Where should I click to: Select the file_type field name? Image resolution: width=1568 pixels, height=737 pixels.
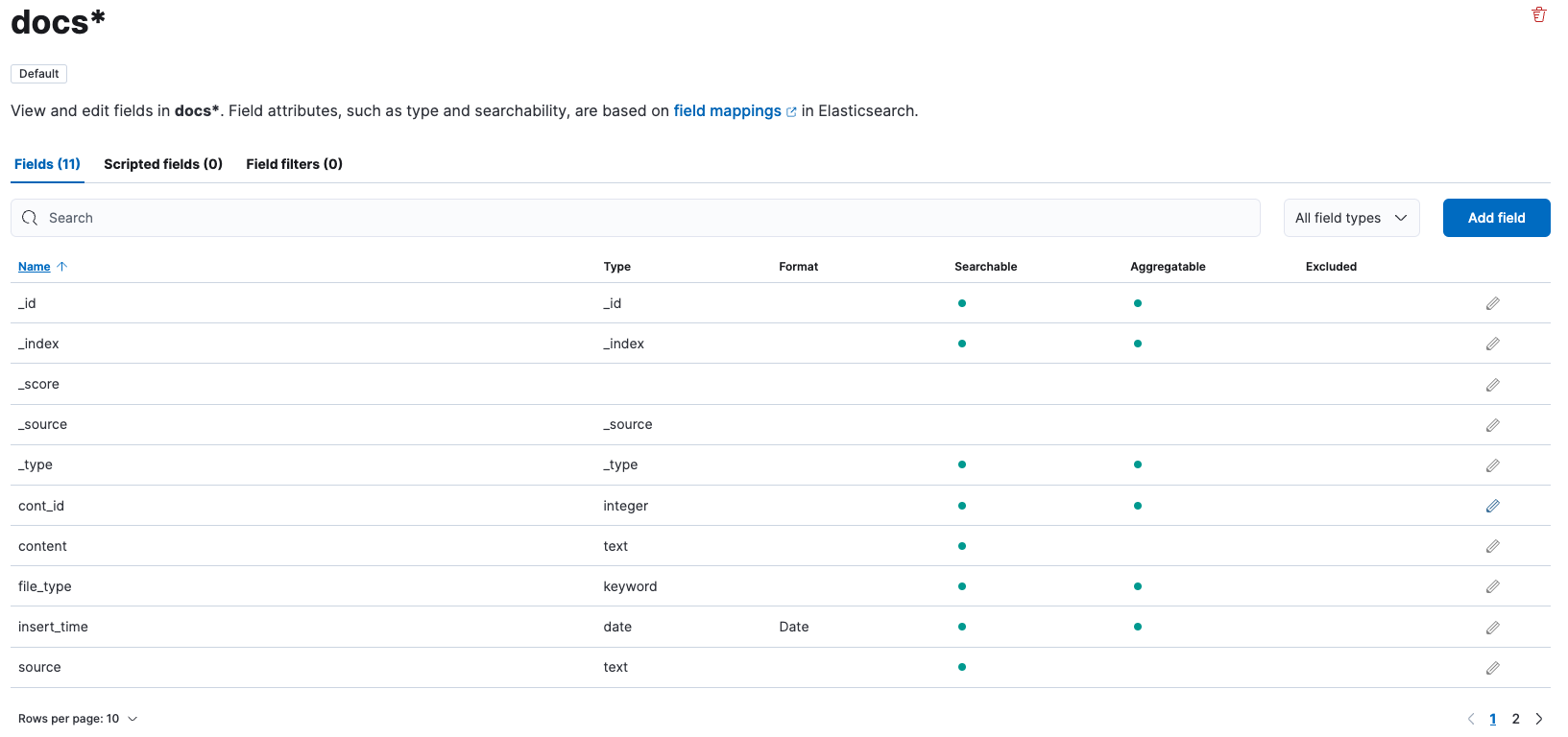[45, 586]
